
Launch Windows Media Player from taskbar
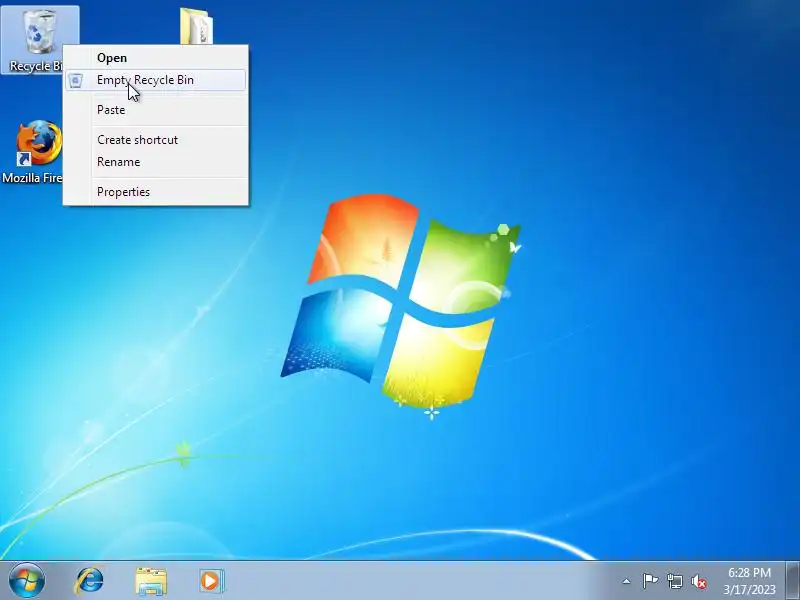pos(211,581)
